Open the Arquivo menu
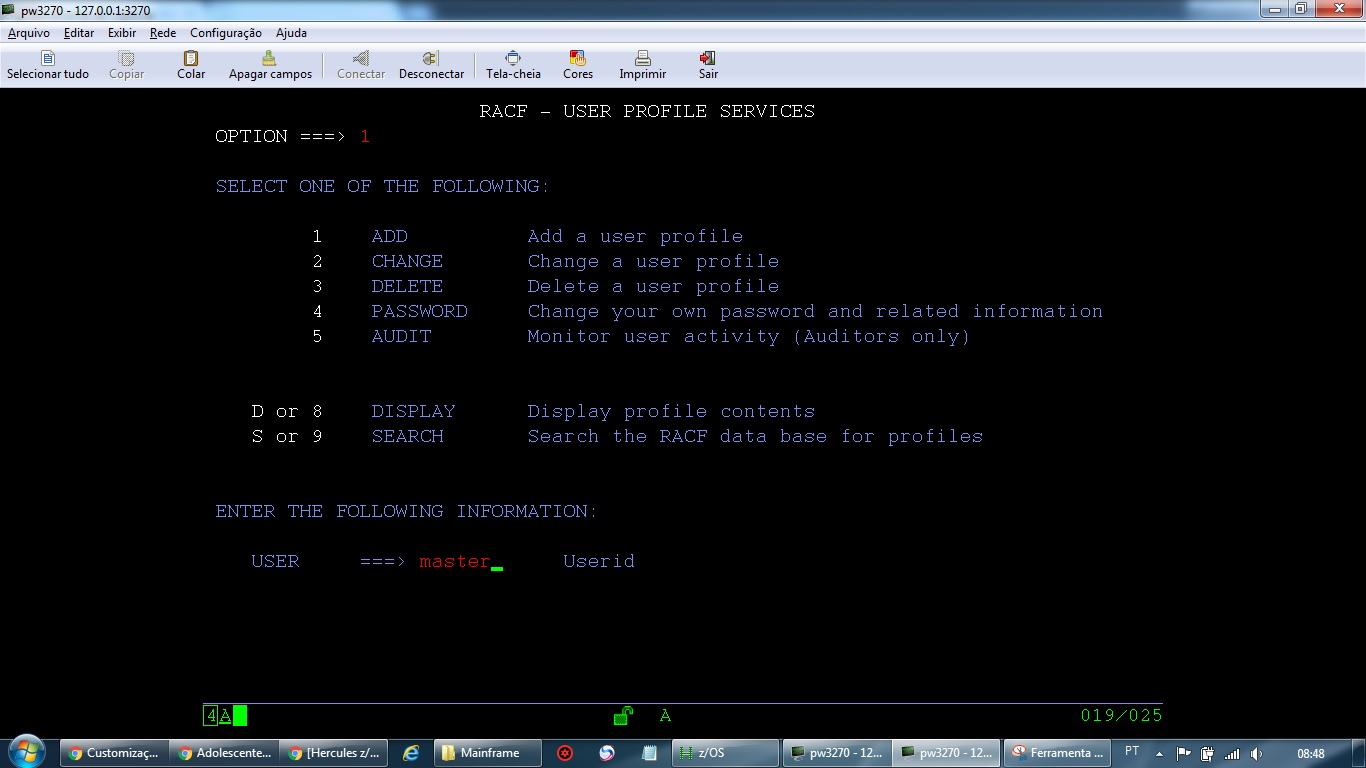This screenshot has width=1366, height=768. tap(29, 33)
